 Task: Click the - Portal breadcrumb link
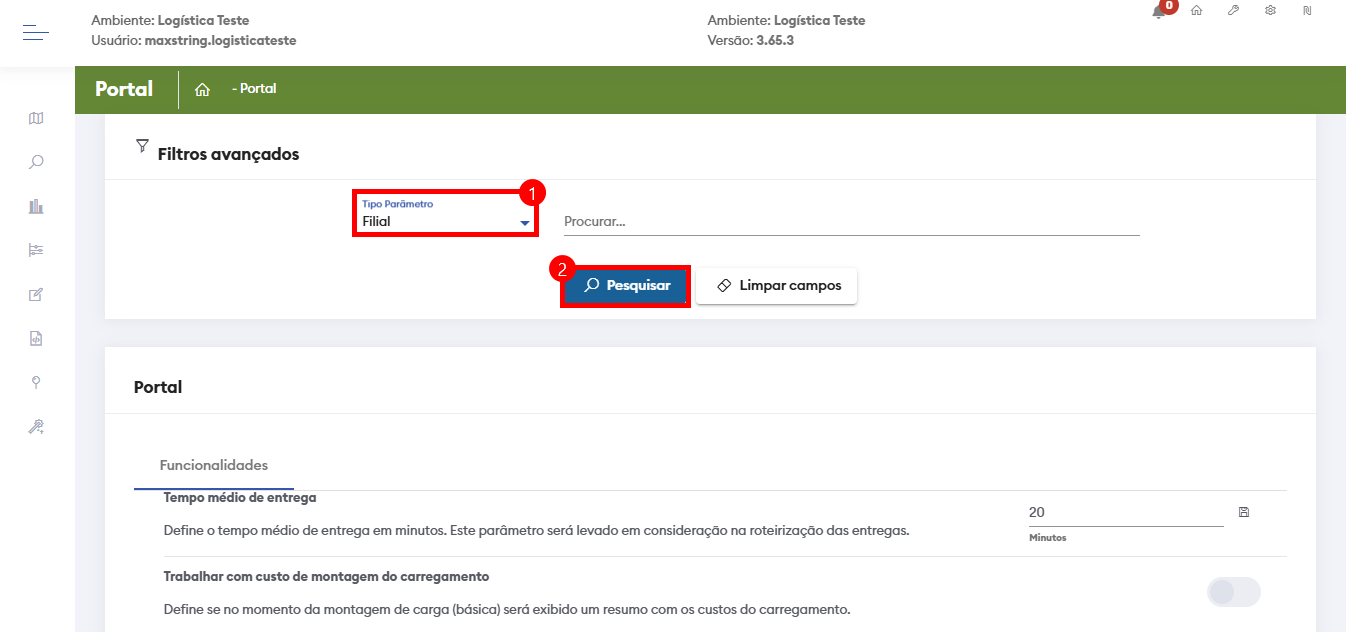click(x=254, y=89)
